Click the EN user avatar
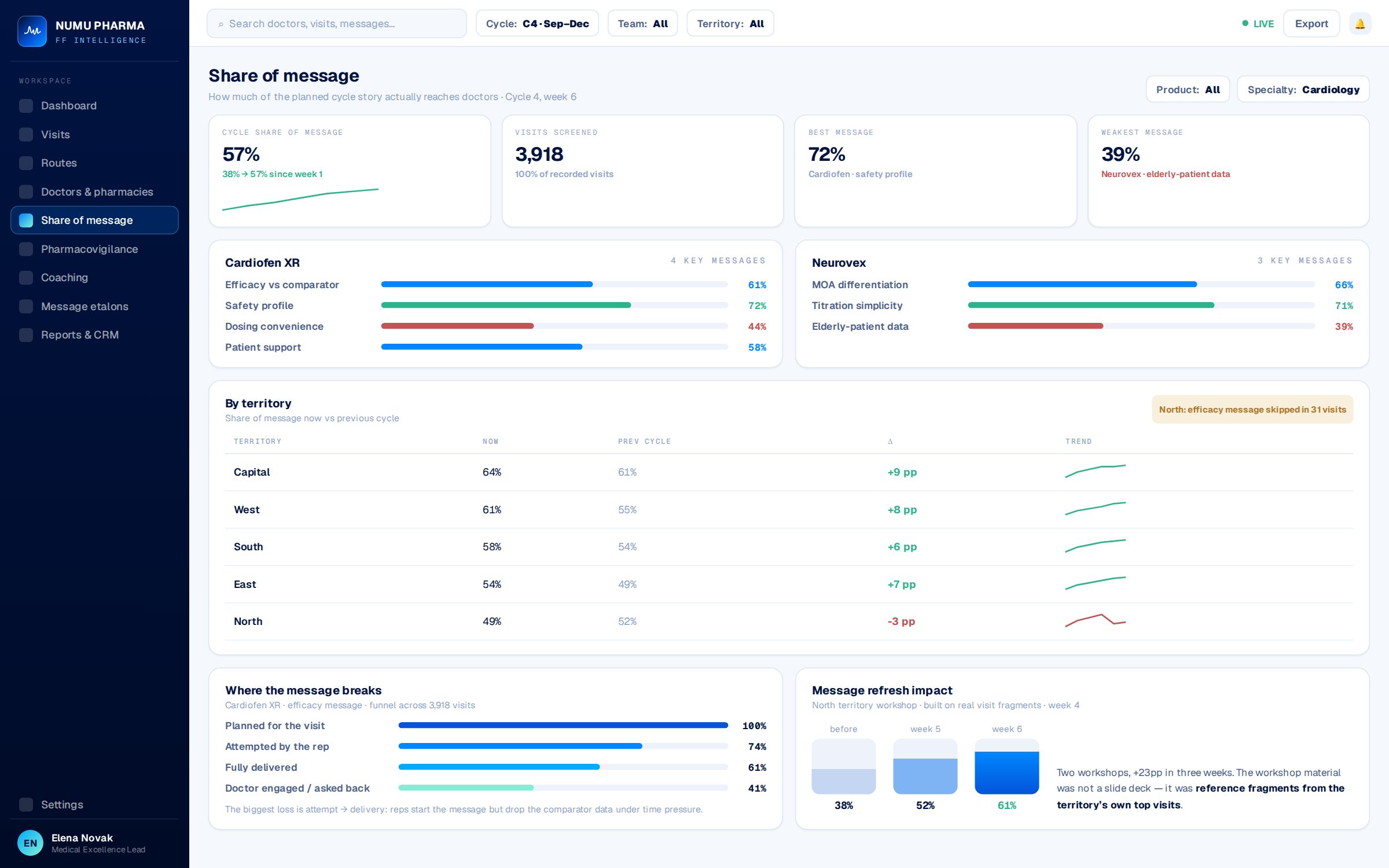 pos(30,843)
